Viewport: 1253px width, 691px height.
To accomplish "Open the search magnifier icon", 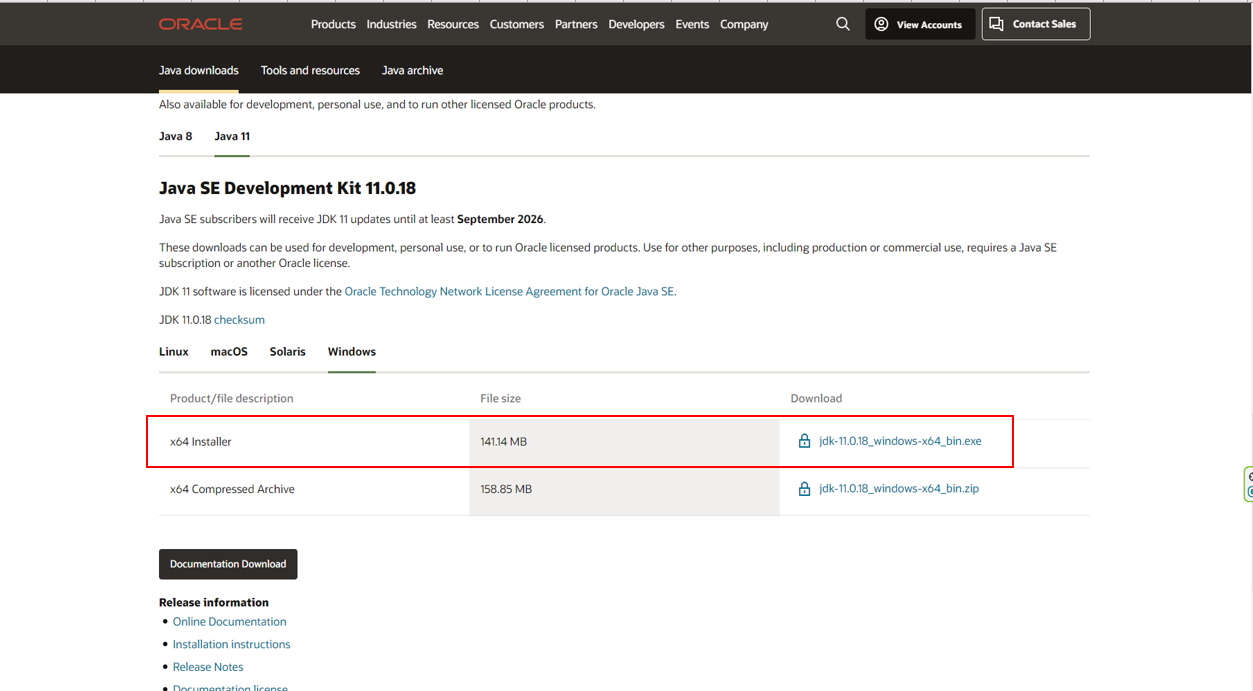I will click(x=843, y=24).
